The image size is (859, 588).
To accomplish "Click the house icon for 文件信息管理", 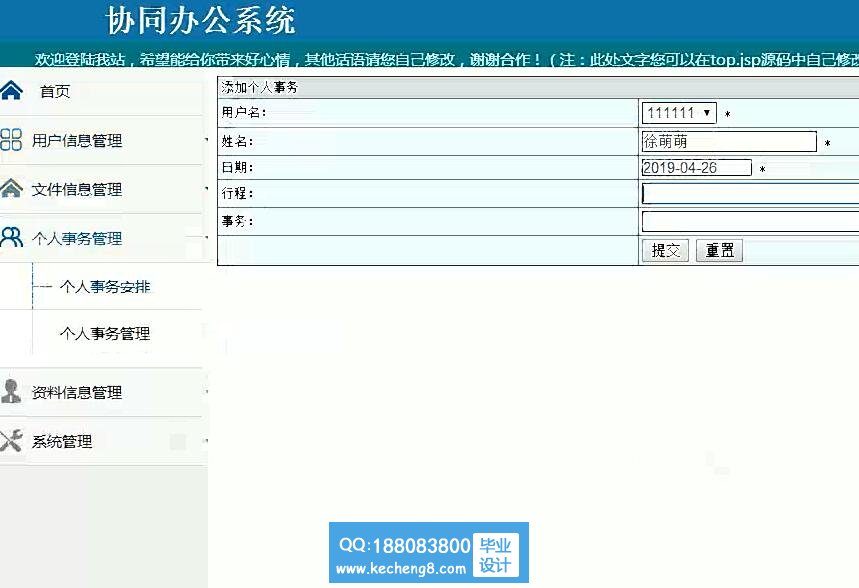I will tap(11, 189).
